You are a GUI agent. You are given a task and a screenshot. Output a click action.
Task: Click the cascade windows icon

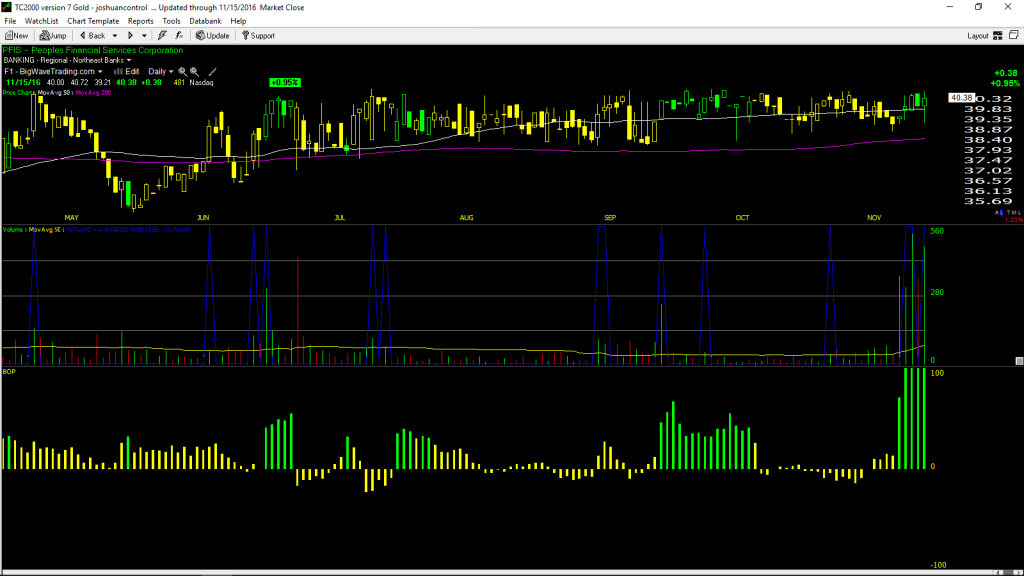point(1014,35)
